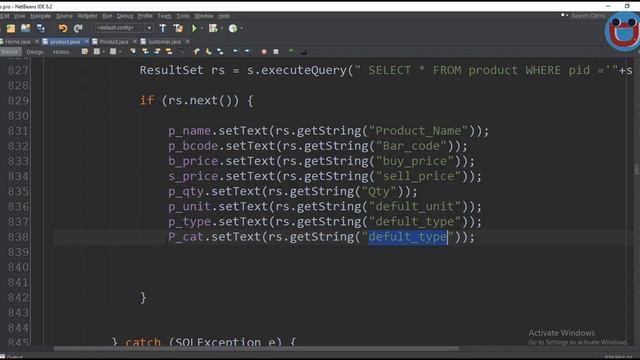The height and width of the screenshot is (360, 640).
Task: Click the Search (Ctrl+I) field
Action: pyautogui.click(x=588, y=16)
